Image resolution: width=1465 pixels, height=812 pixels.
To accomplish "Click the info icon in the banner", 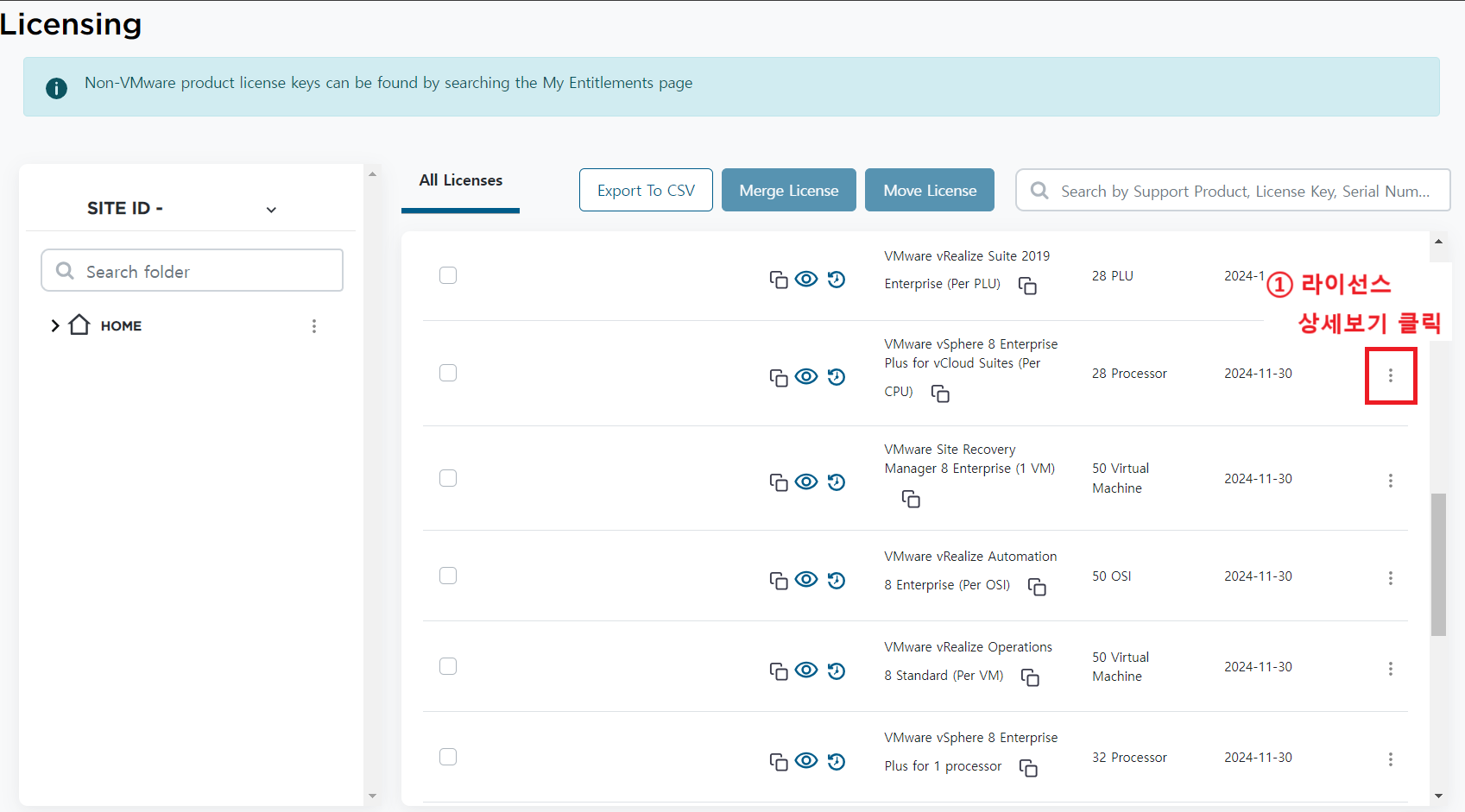I will (x=57, y=88).
